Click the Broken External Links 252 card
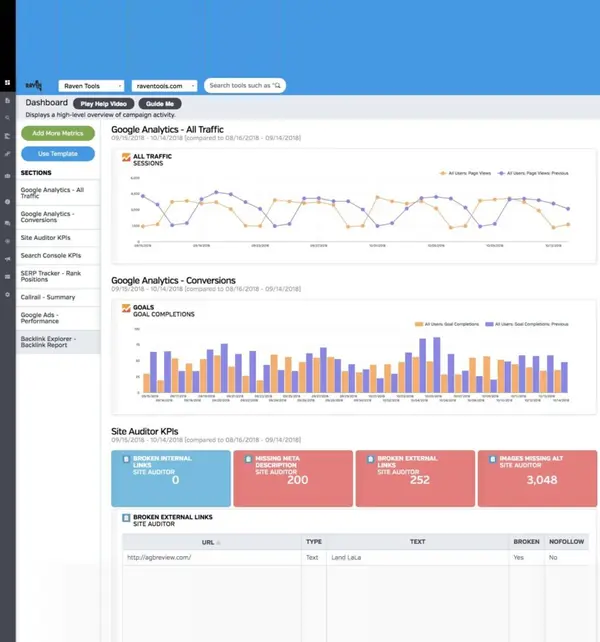This screenshot has height=642, width=600. tap(415, 479)
